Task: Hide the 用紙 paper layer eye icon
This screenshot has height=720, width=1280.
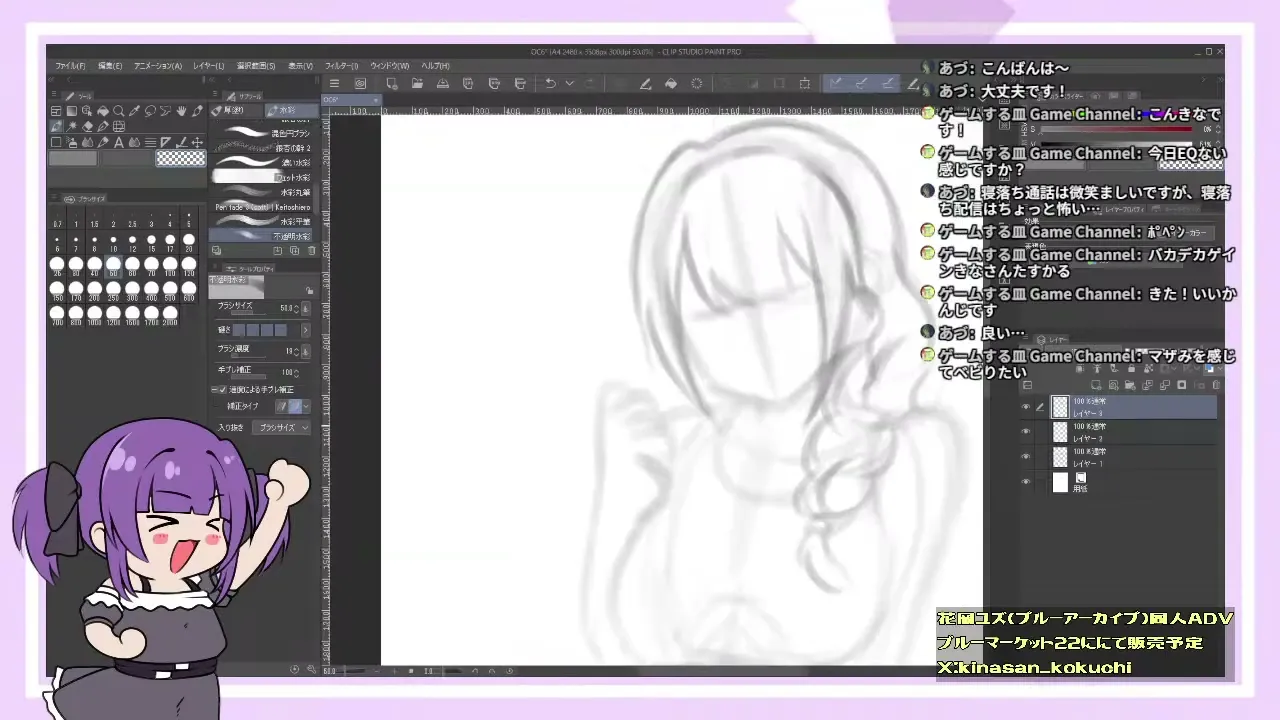Action: point(1025,481)
